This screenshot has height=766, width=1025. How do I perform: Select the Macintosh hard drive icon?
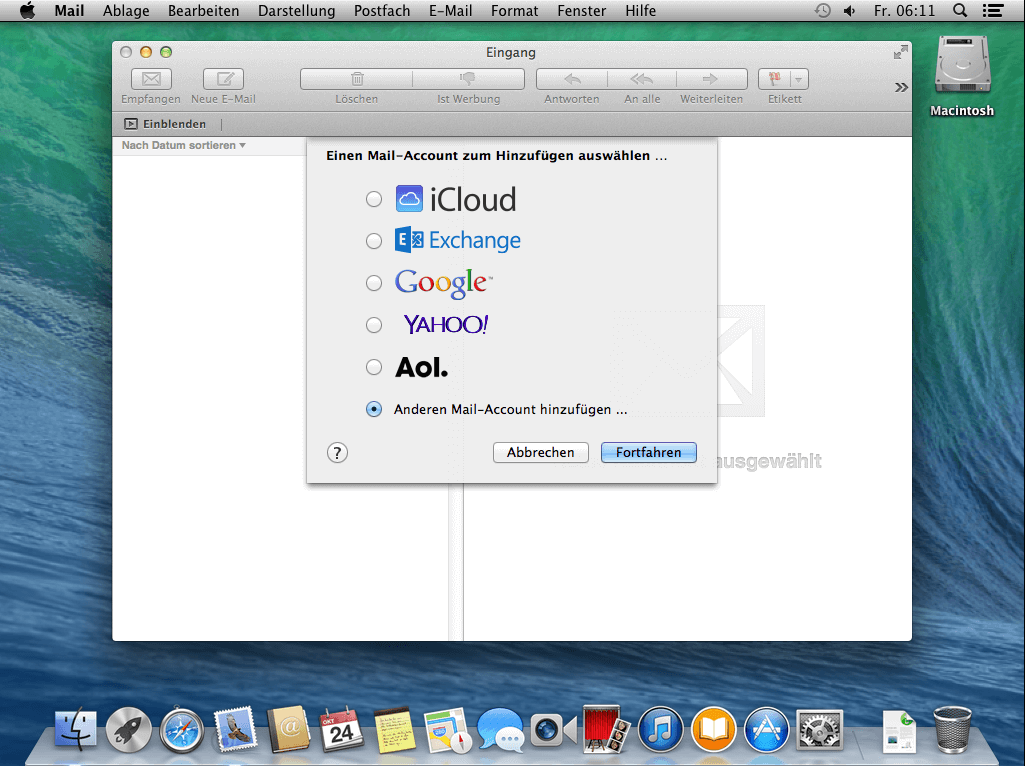pyautogui.click(x=962, y=65)
